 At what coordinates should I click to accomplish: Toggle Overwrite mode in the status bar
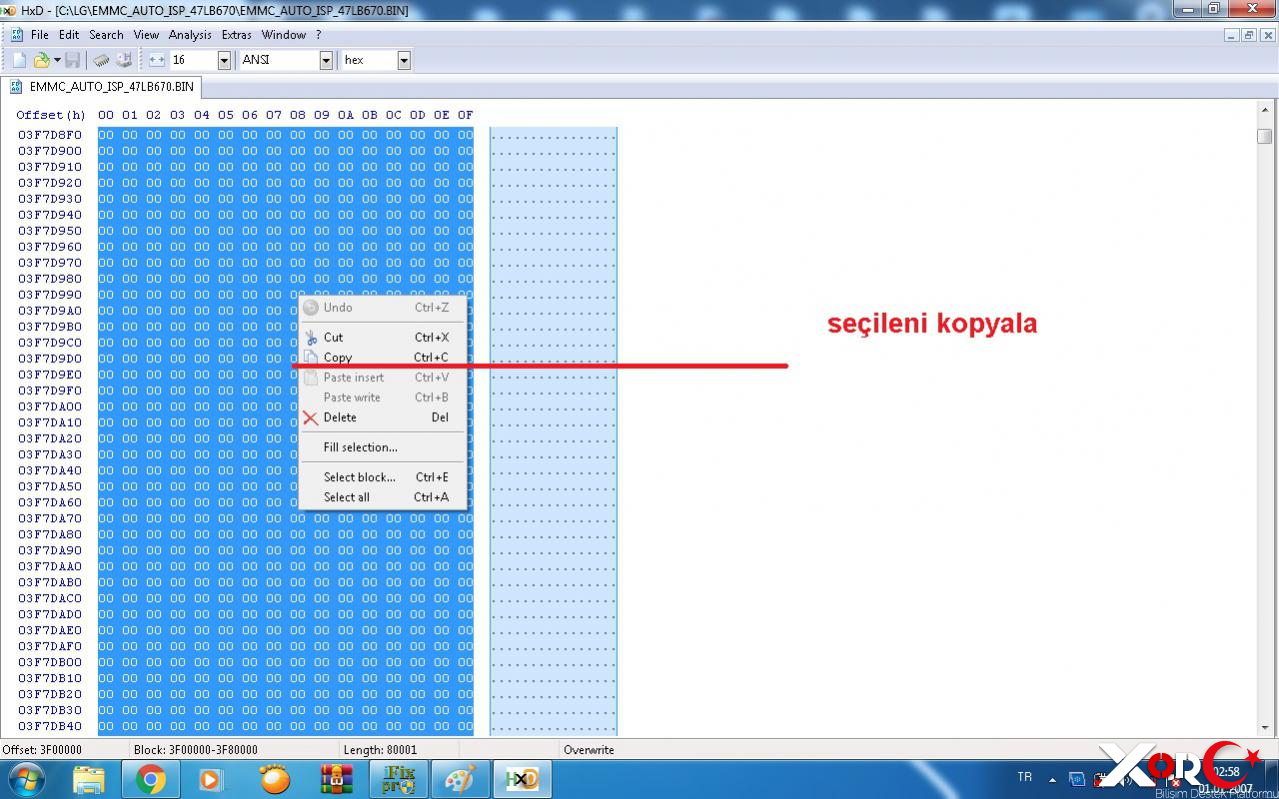(589, 749)
